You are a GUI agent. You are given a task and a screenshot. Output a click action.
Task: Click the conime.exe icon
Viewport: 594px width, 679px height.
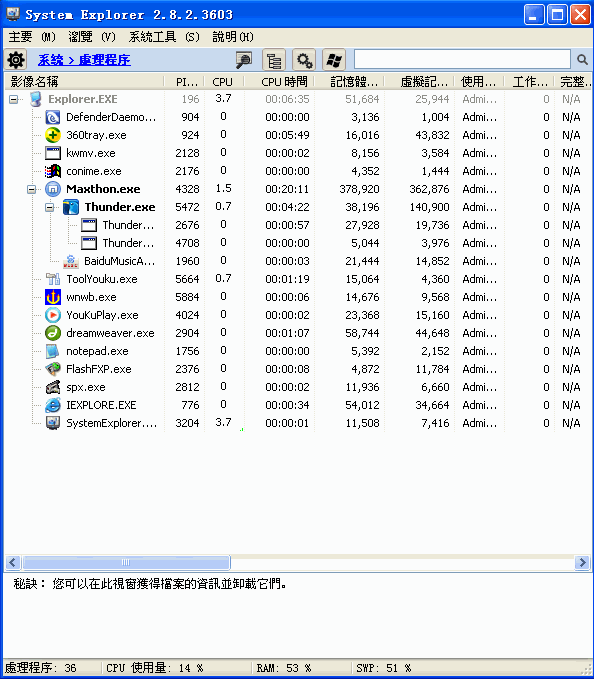pos(53,171)
